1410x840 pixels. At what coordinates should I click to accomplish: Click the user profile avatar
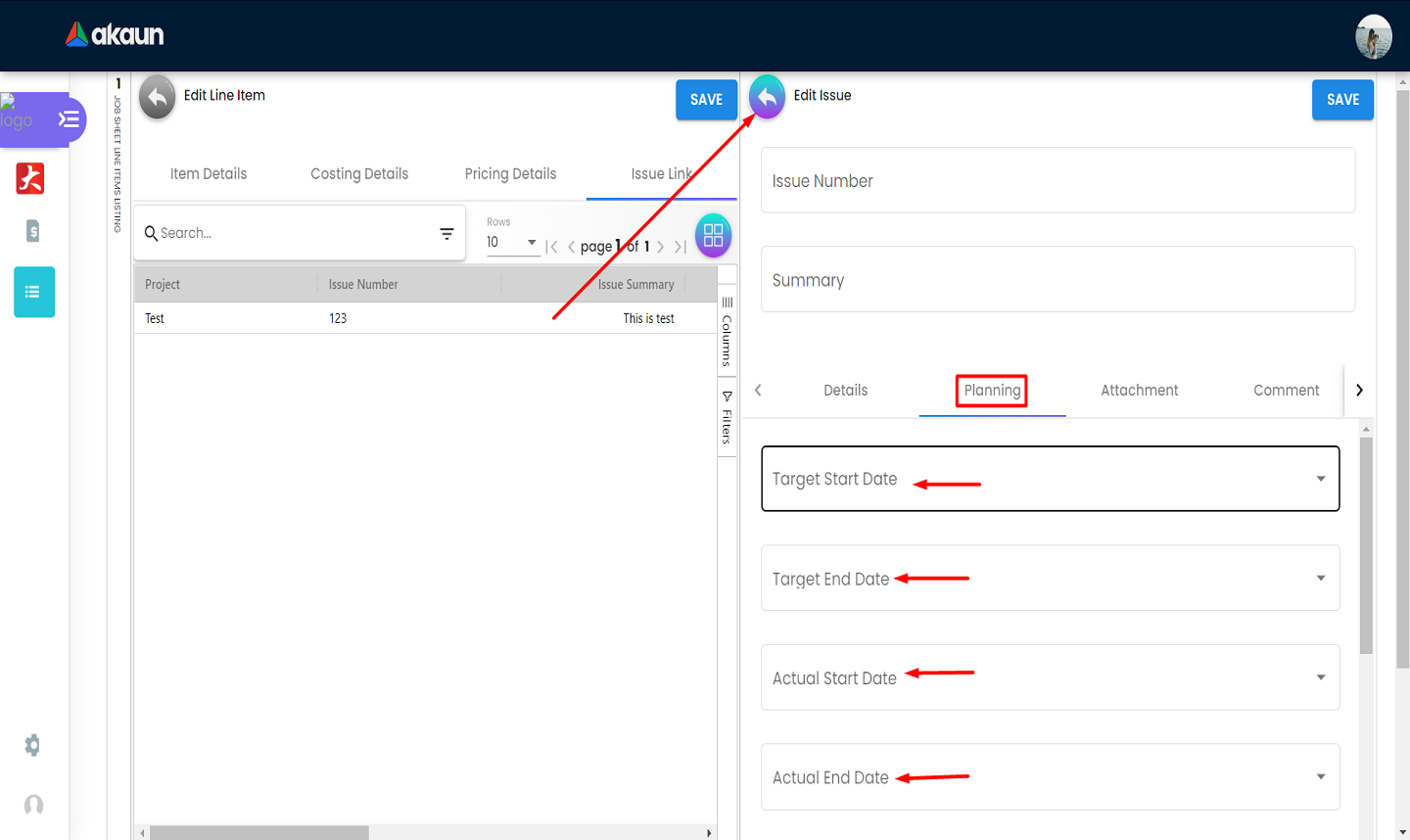[x=1373, y=36]
